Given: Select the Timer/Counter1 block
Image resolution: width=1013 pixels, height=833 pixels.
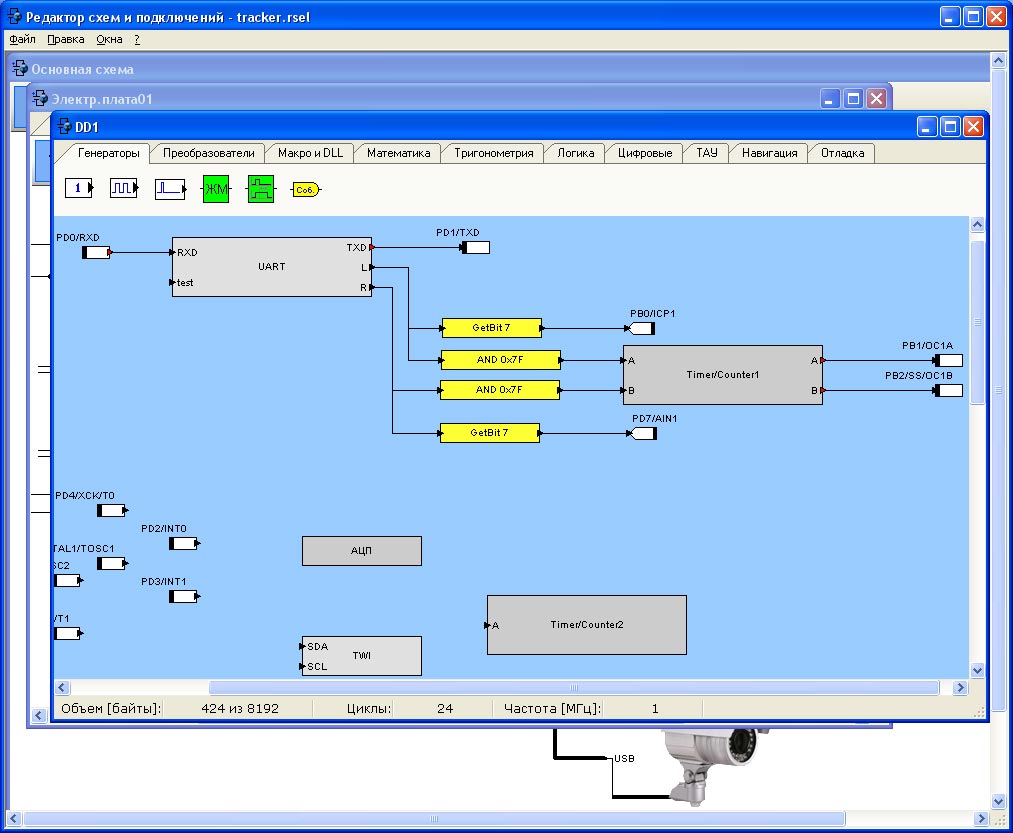Looking at the screenshot, I should (723, 375).
